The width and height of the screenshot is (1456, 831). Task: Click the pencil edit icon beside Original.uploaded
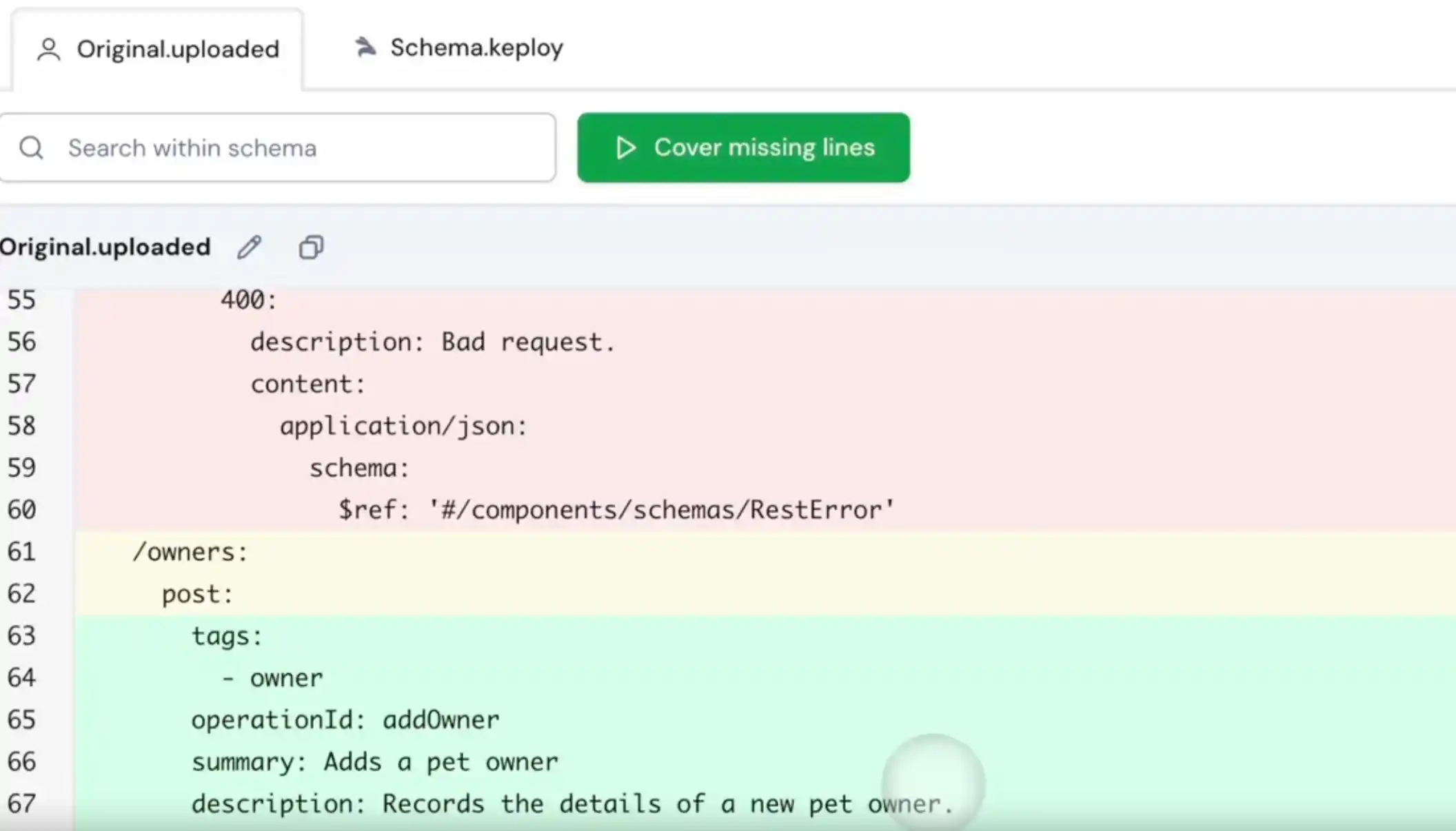click(249, 247)
